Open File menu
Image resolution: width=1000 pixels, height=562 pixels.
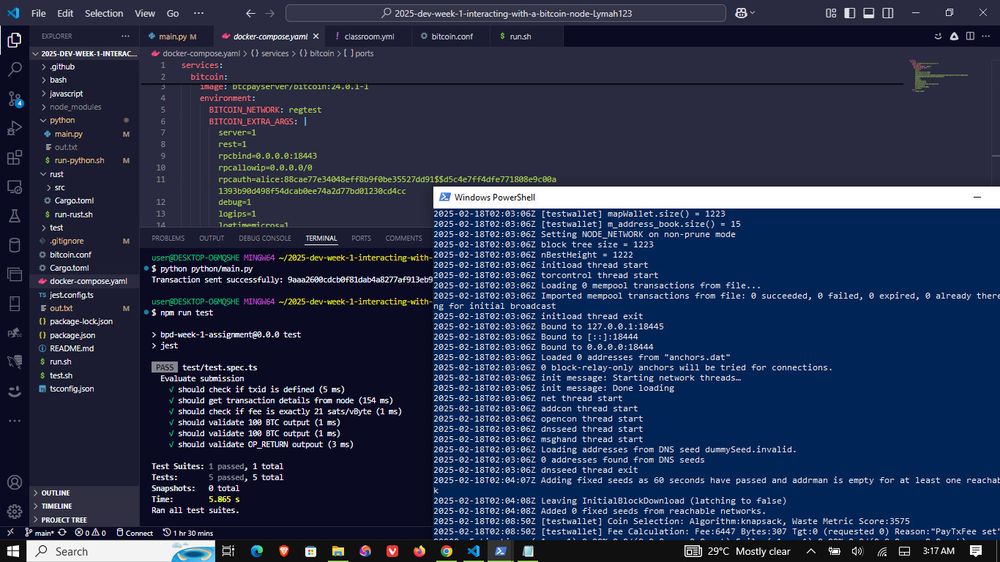click(38, 13)
